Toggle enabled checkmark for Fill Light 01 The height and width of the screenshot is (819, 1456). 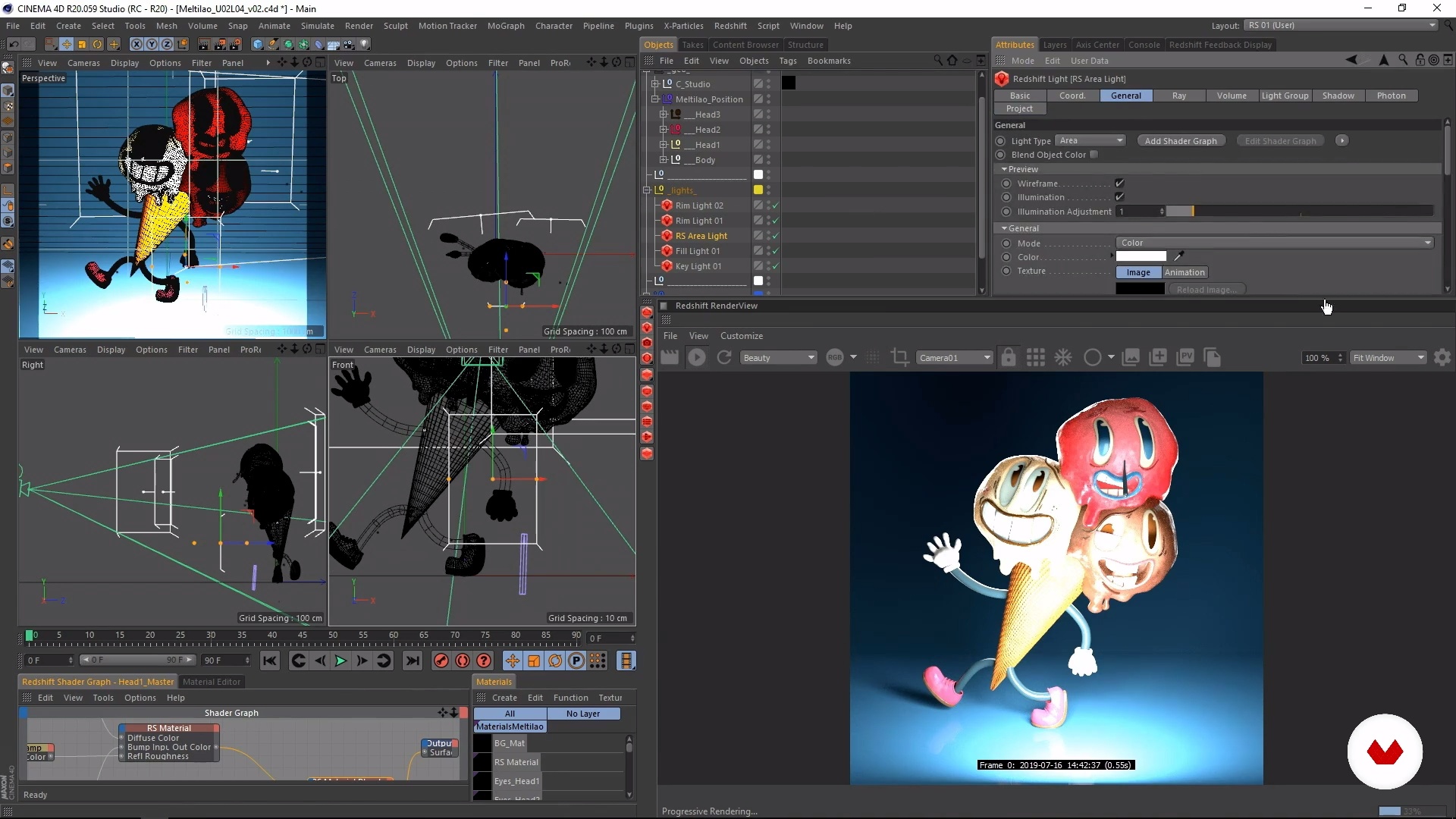pyautogui.click(x=776, y=251)
